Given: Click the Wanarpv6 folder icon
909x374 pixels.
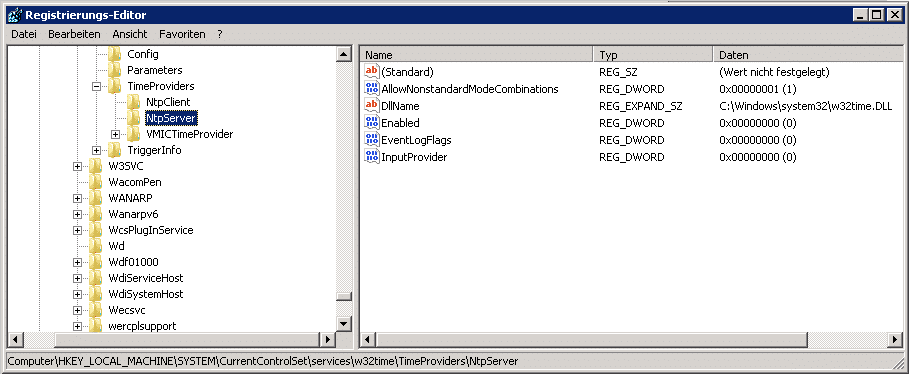Looking at the screenshot, I should pyautogui.click(x=96, y=214).
